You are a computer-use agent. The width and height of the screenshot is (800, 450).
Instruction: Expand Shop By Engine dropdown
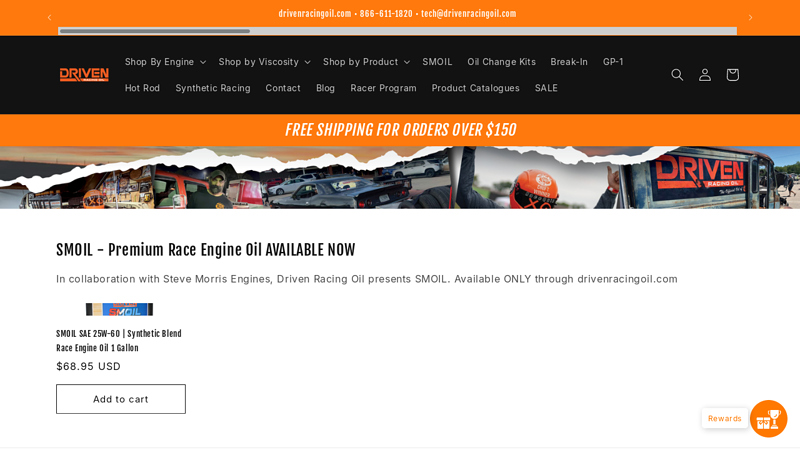click(165, 62)
